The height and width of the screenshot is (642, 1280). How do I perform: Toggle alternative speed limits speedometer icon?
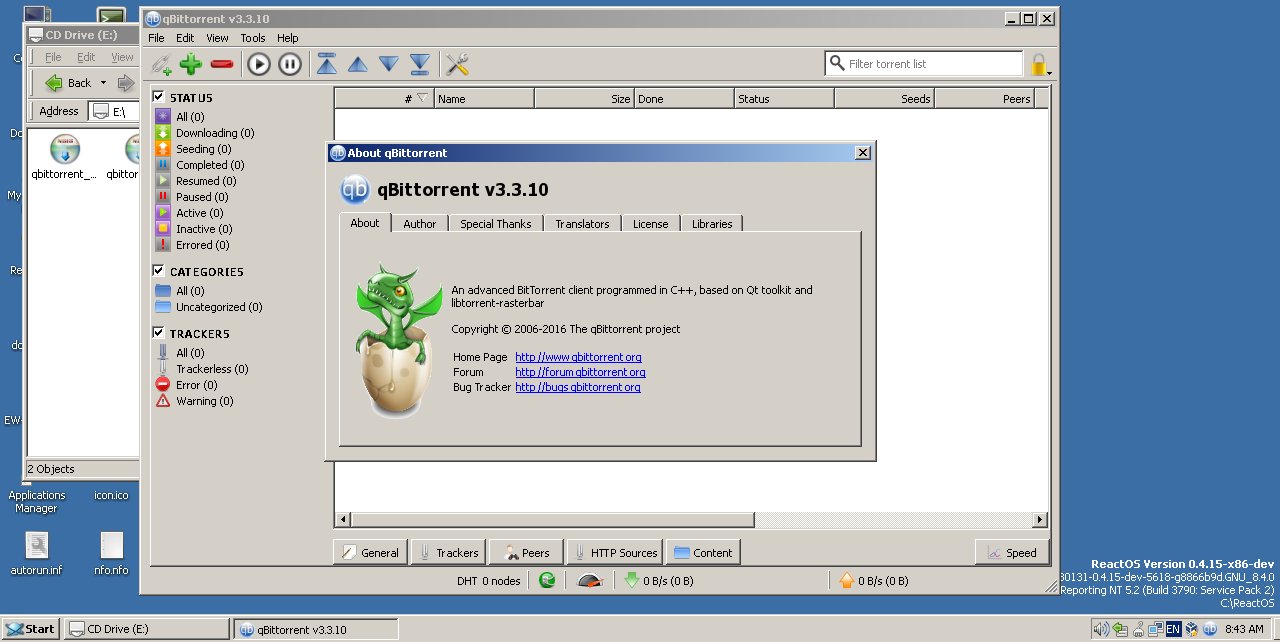click(x=590, y=580)
